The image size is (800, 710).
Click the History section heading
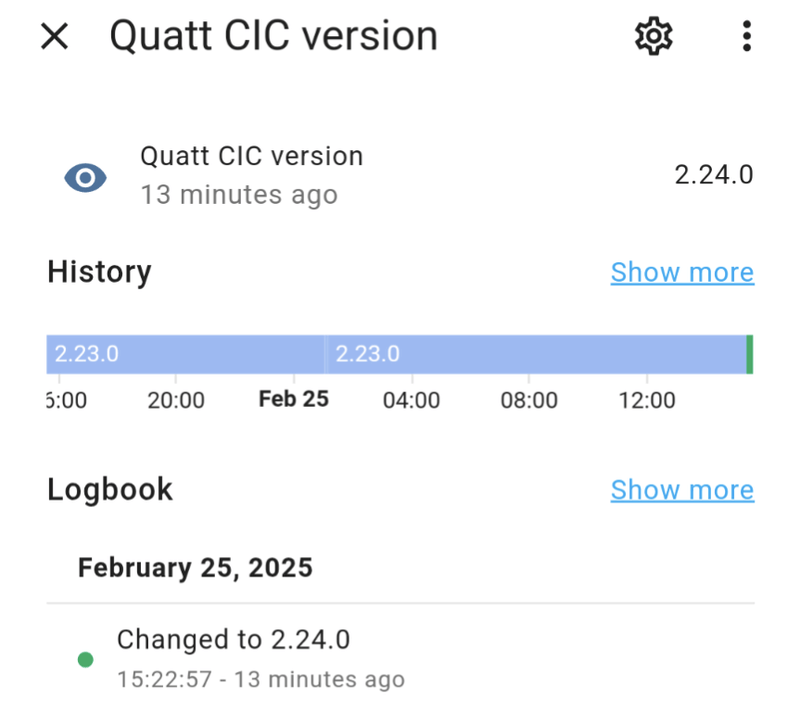coord(99,272)
